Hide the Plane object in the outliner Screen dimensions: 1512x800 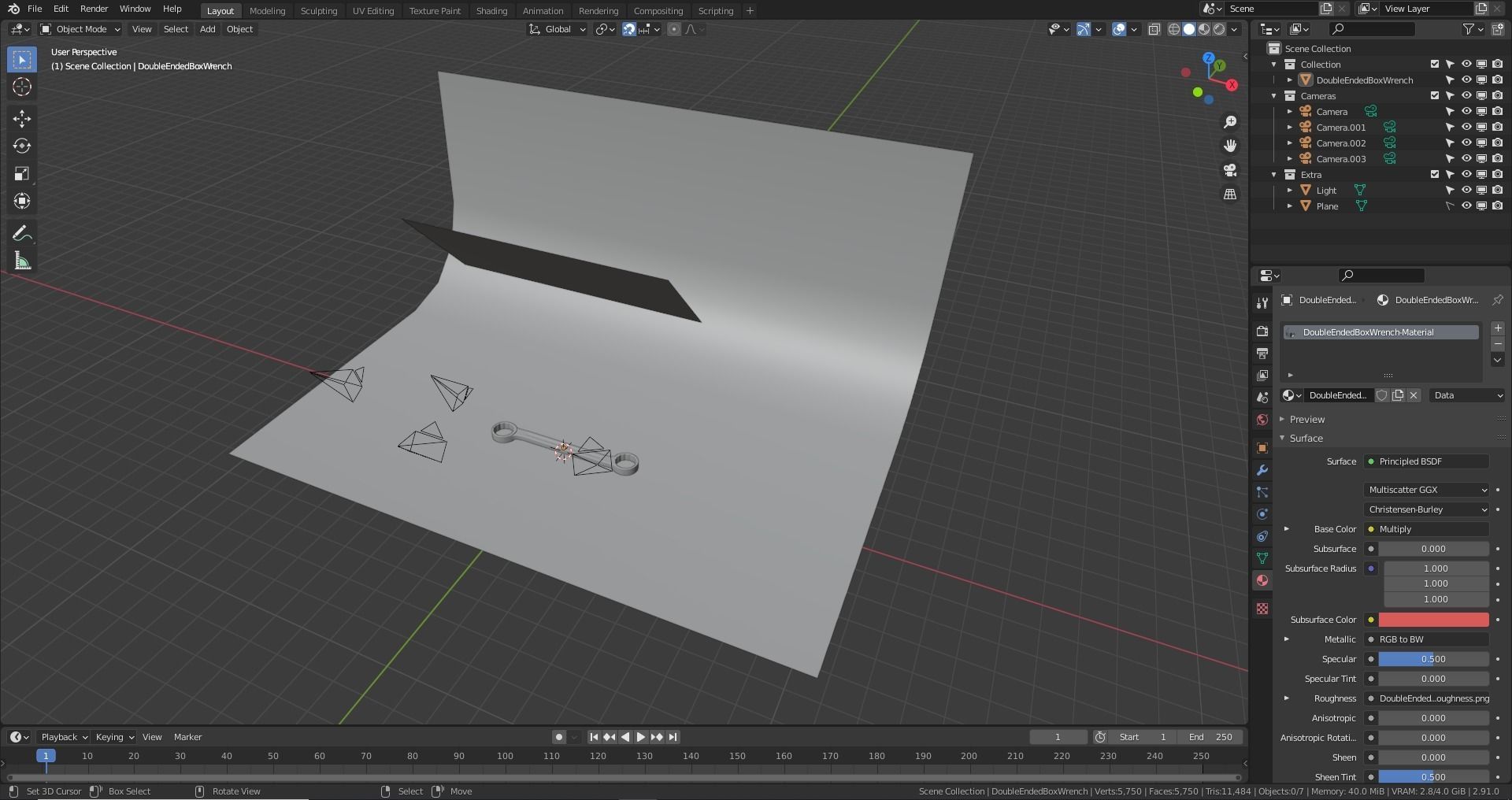[x=1466, y=206]
